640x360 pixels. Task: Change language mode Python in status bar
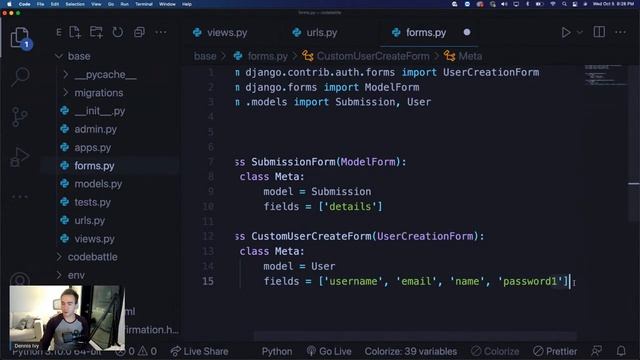pos(277,351)
